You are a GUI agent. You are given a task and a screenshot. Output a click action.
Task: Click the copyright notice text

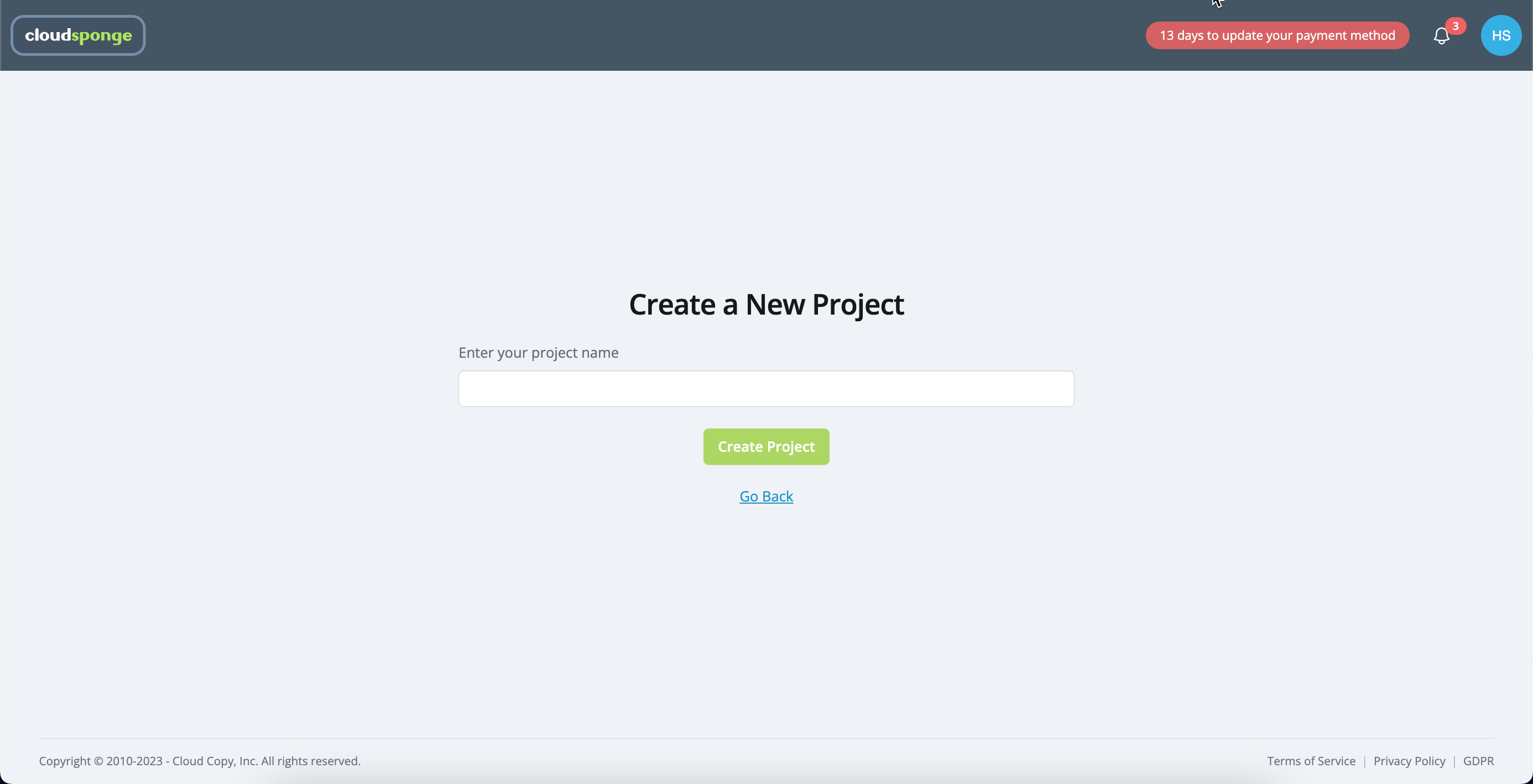199,761
